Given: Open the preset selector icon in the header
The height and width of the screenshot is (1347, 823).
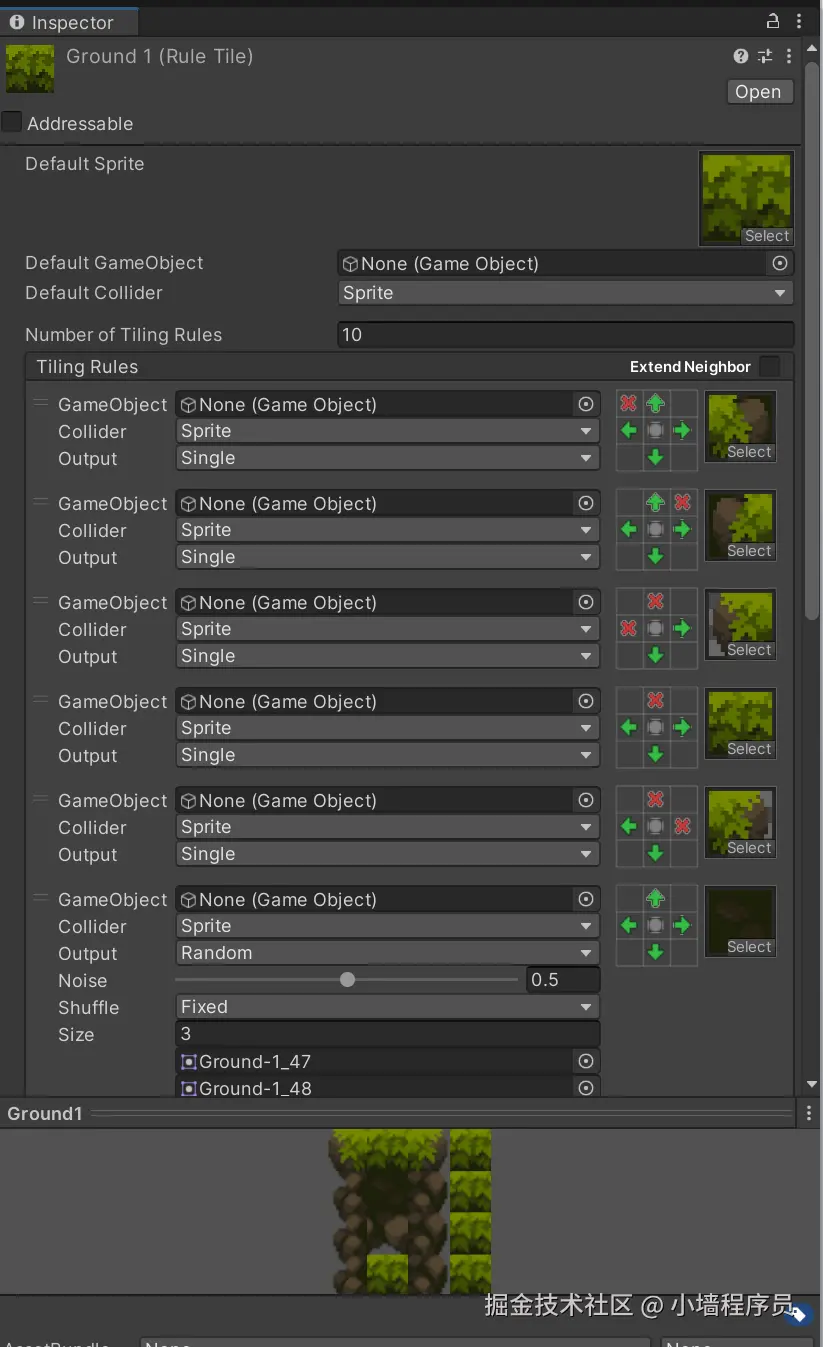Looking at the screenshot, I should click(765, 57).
